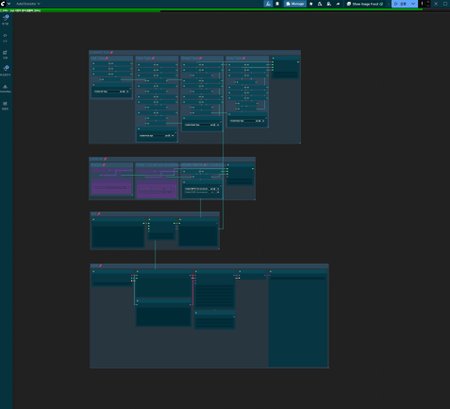Click the ComfyUI logo in top-left corner
Image resolution: width=450 pixels, height=409 pixels.
click(x=3, y=3)
